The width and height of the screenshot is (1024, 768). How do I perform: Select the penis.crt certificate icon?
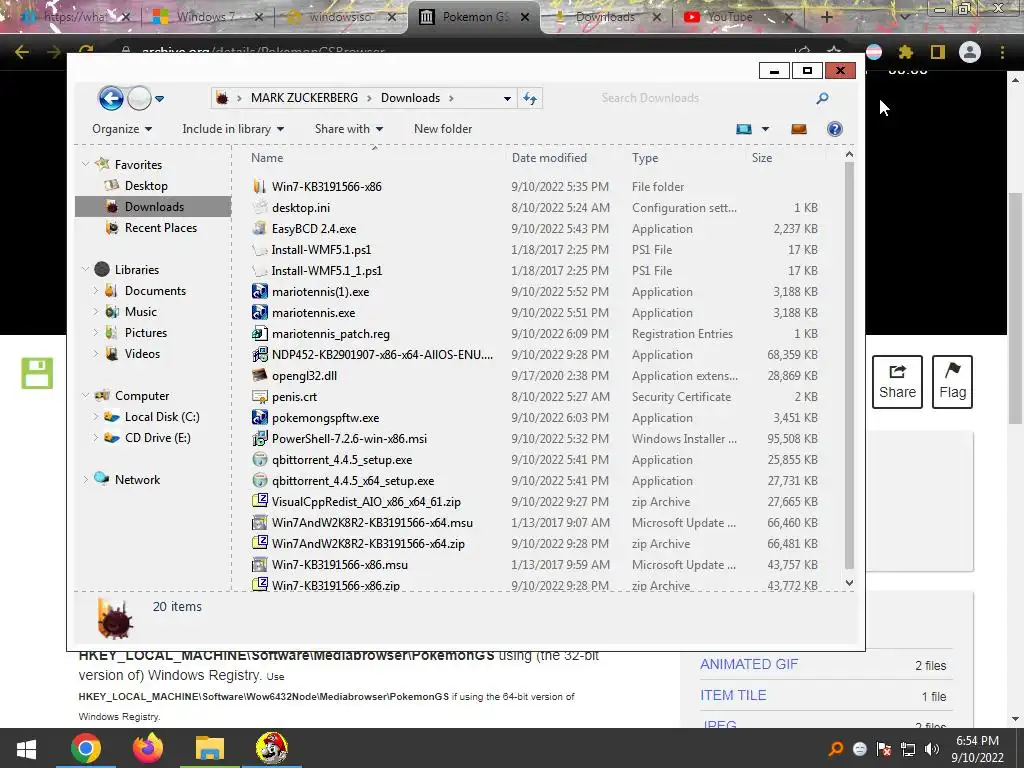click(x=260, y=396)
